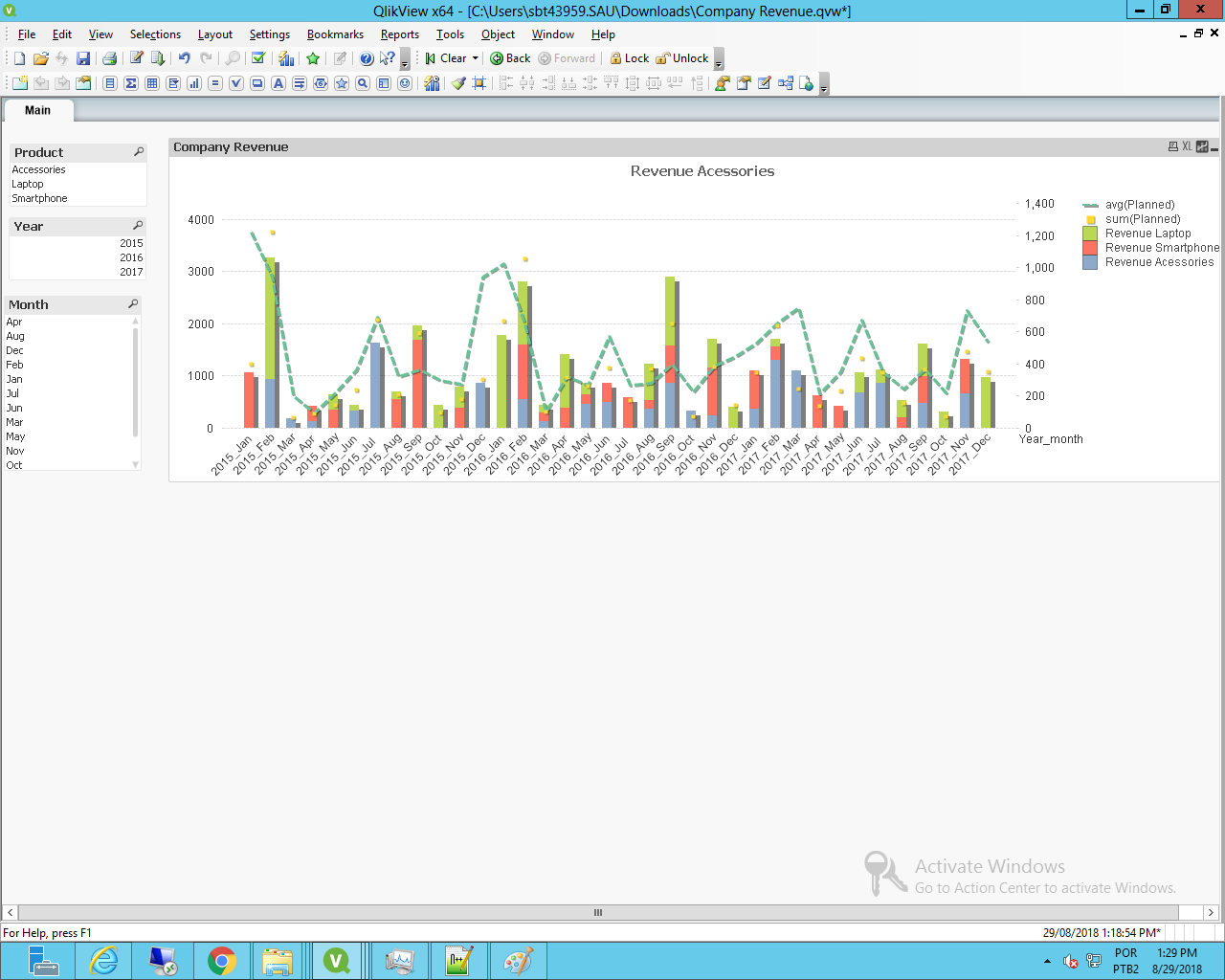This screenshot has width=1225, height=980.
Task: Create a Bookmark Object with the star icon
Action: 342,83
